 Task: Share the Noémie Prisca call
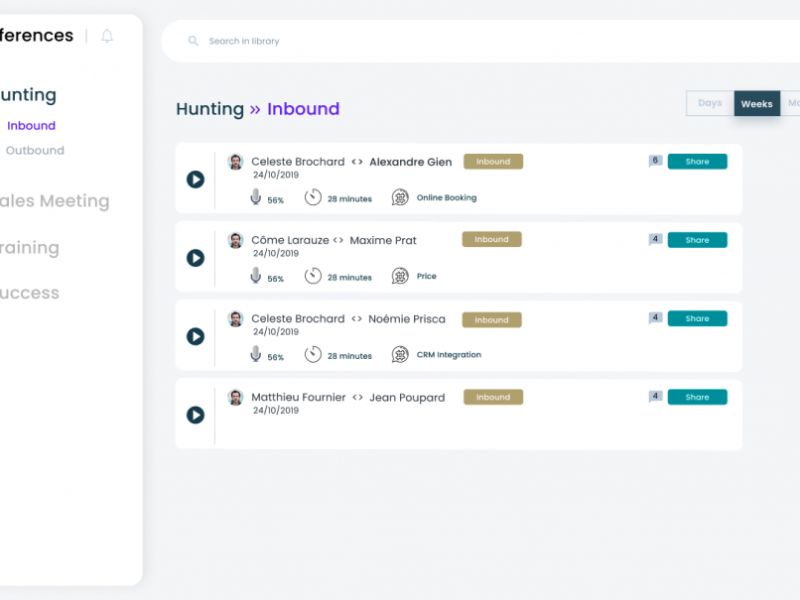(x=697, y=319)
